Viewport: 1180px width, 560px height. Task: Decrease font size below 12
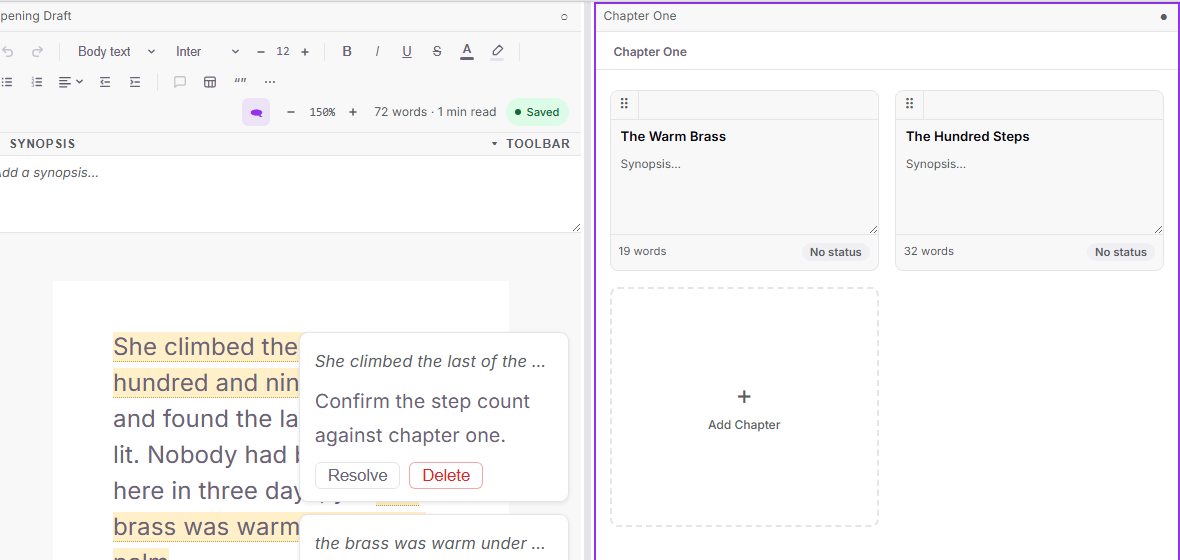261,52
